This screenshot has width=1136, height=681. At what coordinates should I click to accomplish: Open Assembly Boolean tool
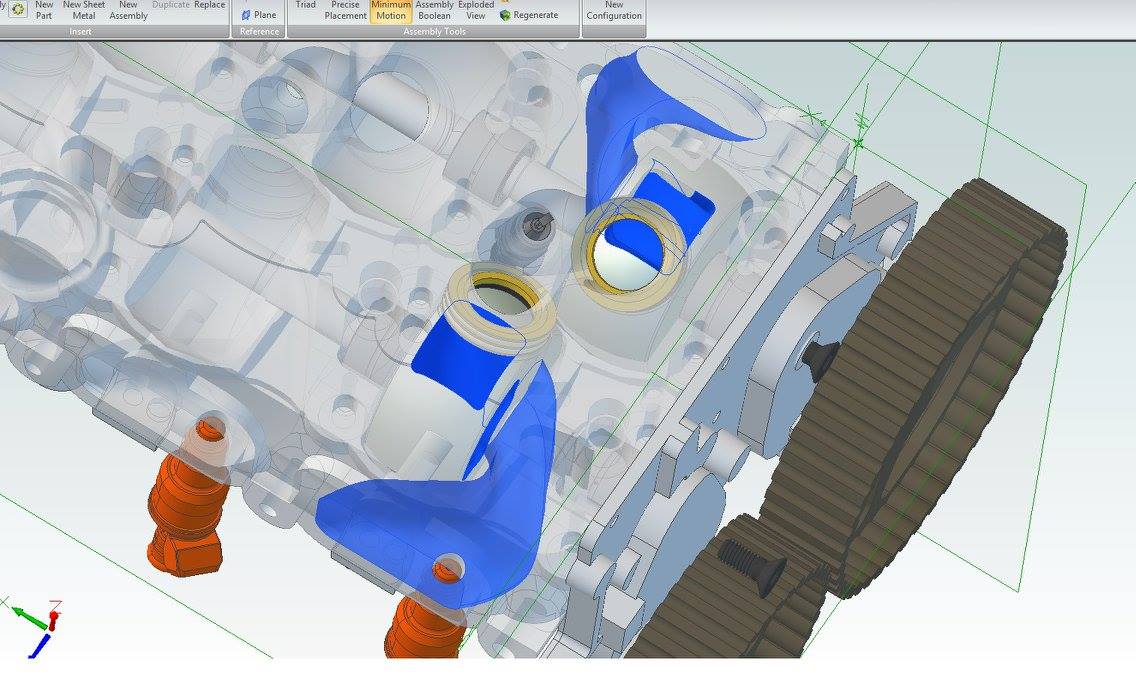coord(434,10)
